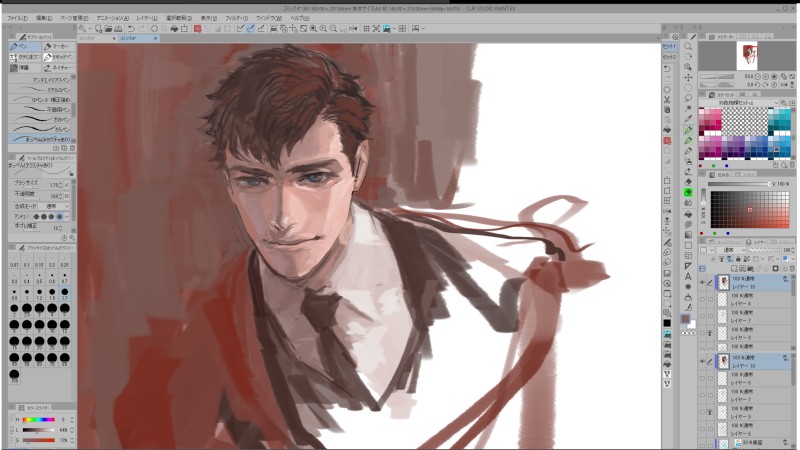The height and width of the screenshot is (450, 800).
Task: Click the Zoom out magnifier in the top toolbar
Action: (333, 29)
